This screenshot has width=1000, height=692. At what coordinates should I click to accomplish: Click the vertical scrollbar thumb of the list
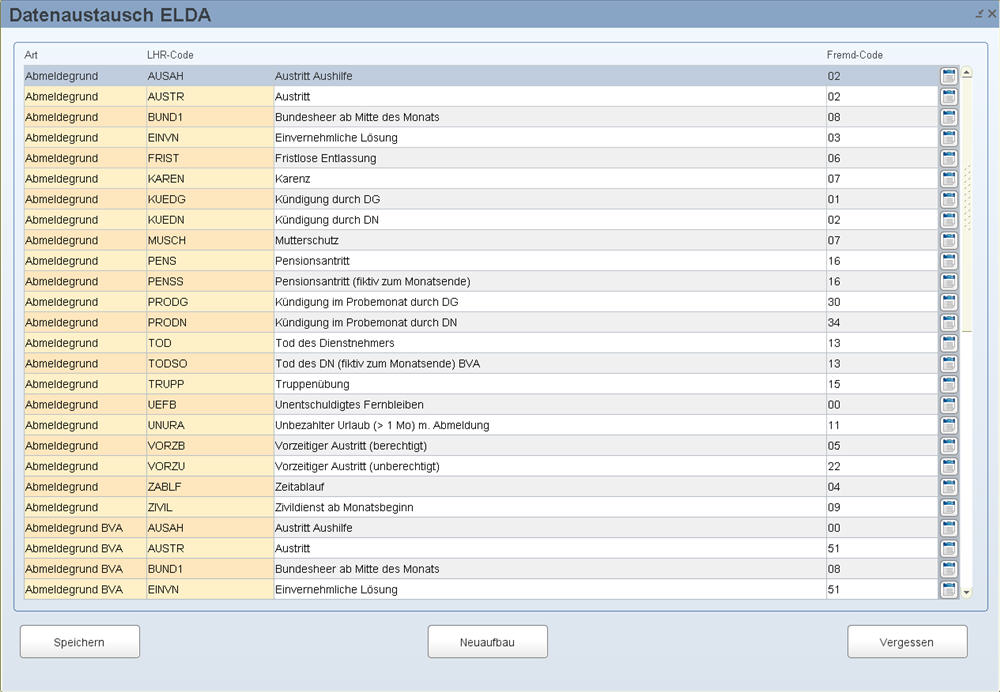tap(966, 205)
